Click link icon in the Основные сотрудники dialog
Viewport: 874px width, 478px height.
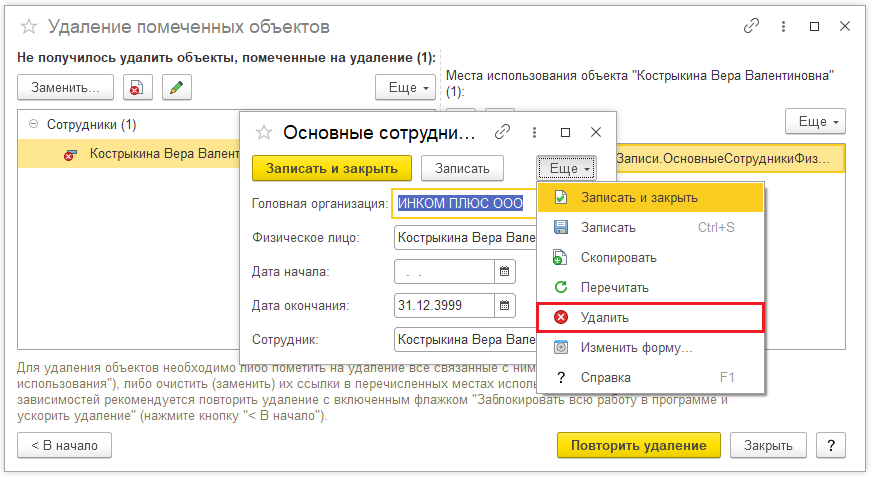pyautogui.click(x=503, y=132)
